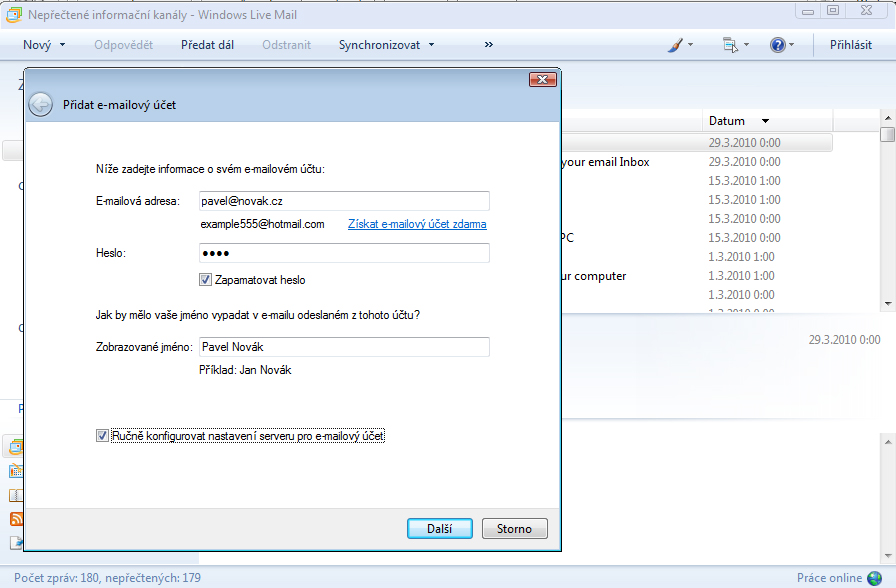
Task: Minimize the Windows Live Mail window
Action: pos(808,10)
